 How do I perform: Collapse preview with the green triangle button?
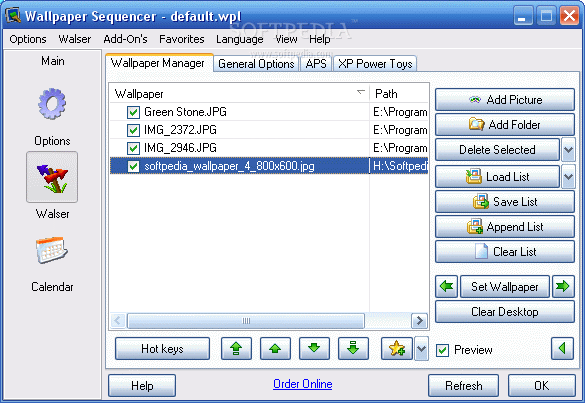click(562, 349)
